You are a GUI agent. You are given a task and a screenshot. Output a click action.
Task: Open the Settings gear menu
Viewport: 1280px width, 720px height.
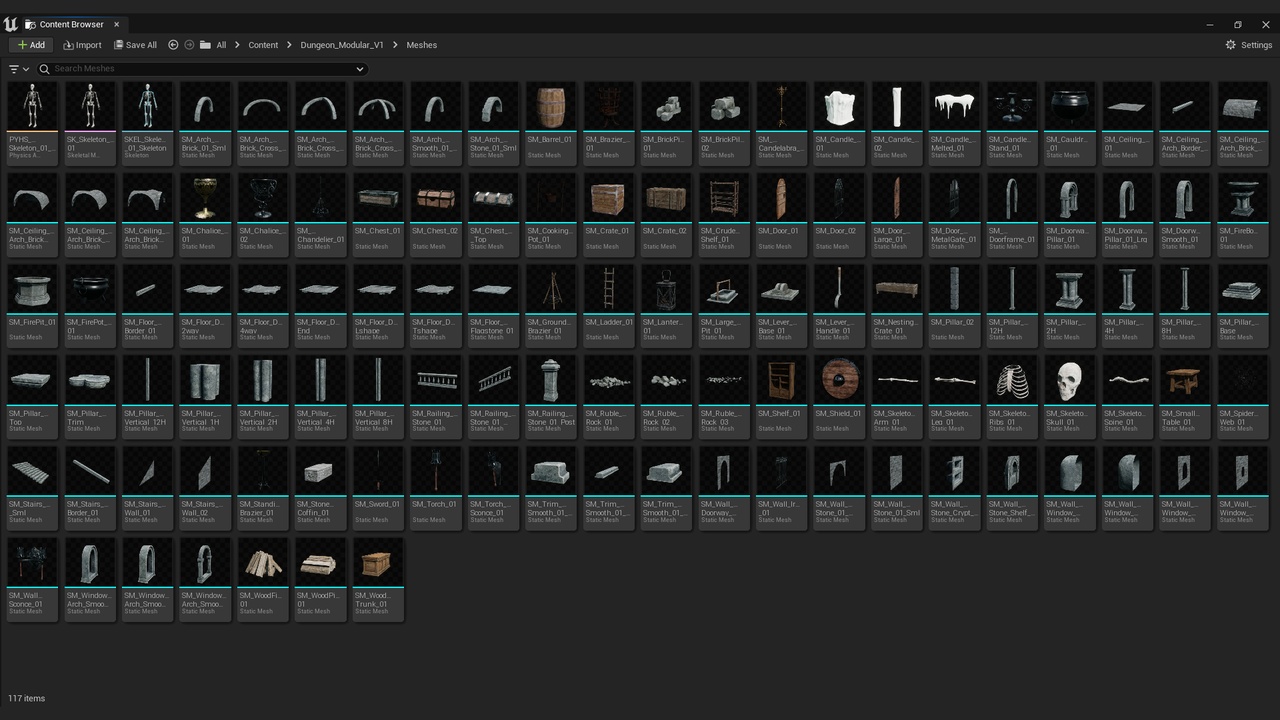click(1248, 45)
